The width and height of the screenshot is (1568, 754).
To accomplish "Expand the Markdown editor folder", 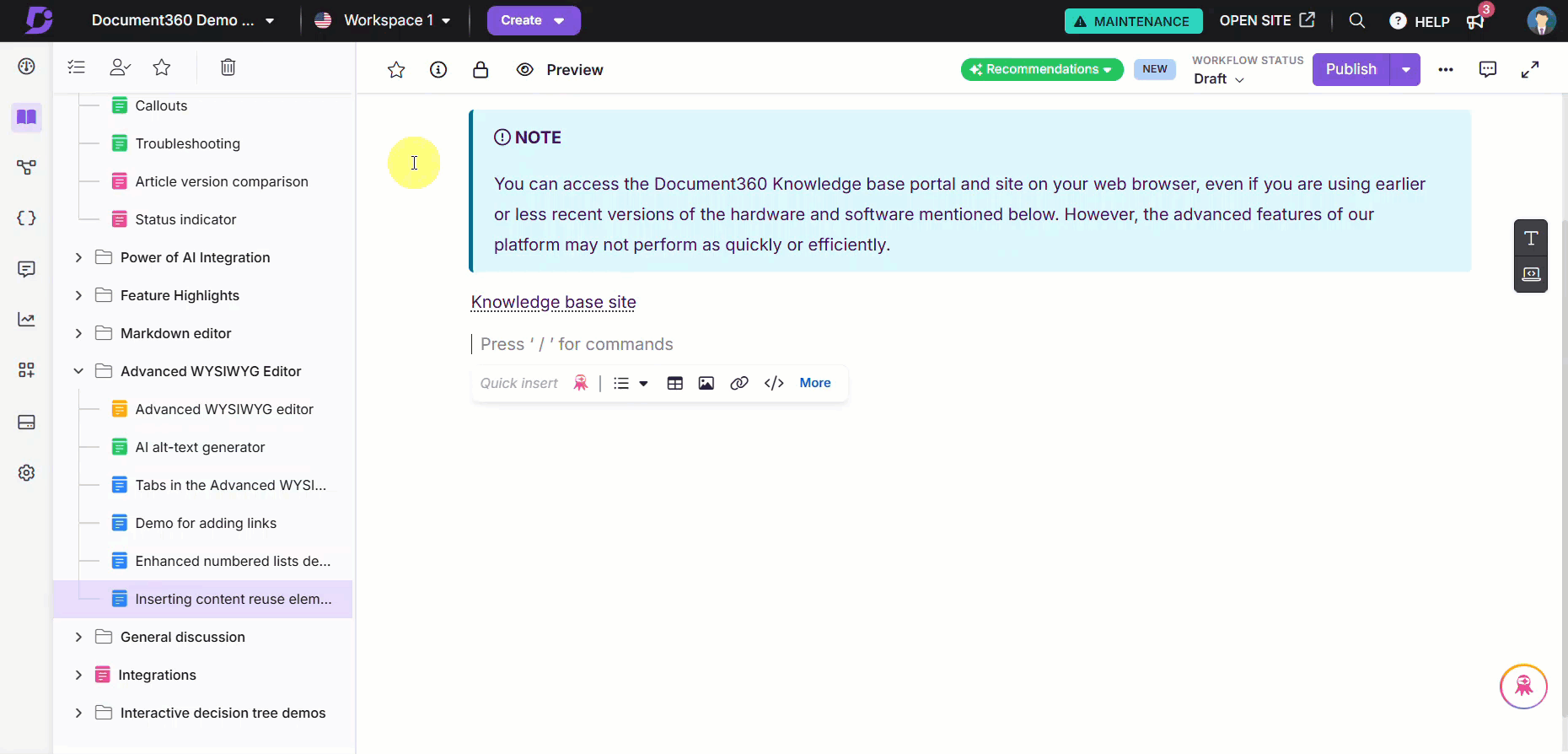I will (x=78, y=334).
